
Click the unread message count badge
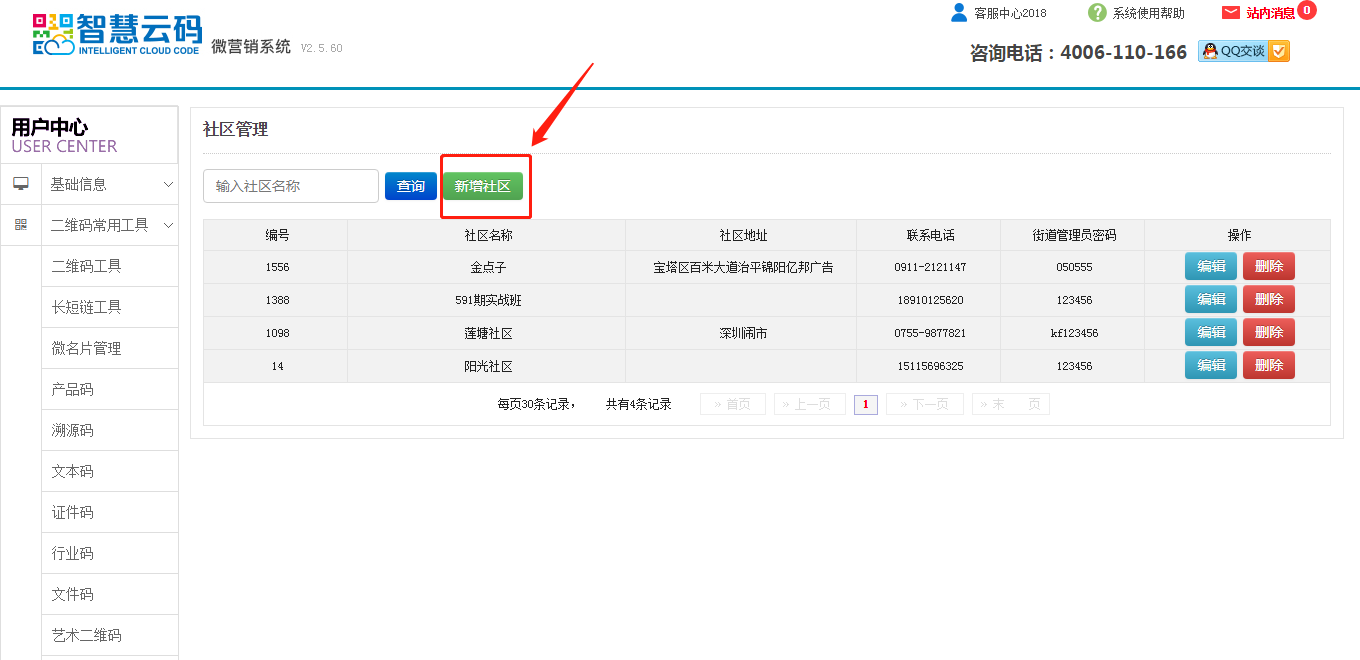click(1307, 11)
